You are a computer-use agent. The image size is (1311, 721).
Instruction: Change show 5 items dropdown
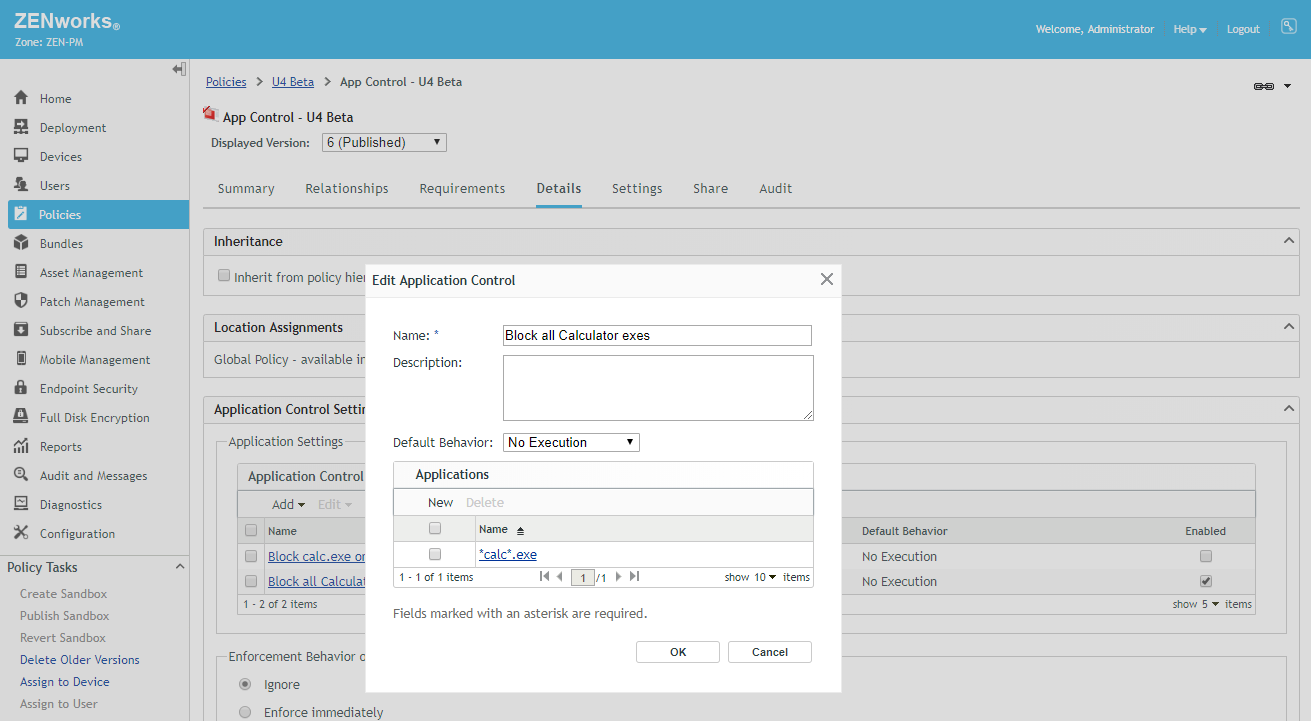(1211, 604)
